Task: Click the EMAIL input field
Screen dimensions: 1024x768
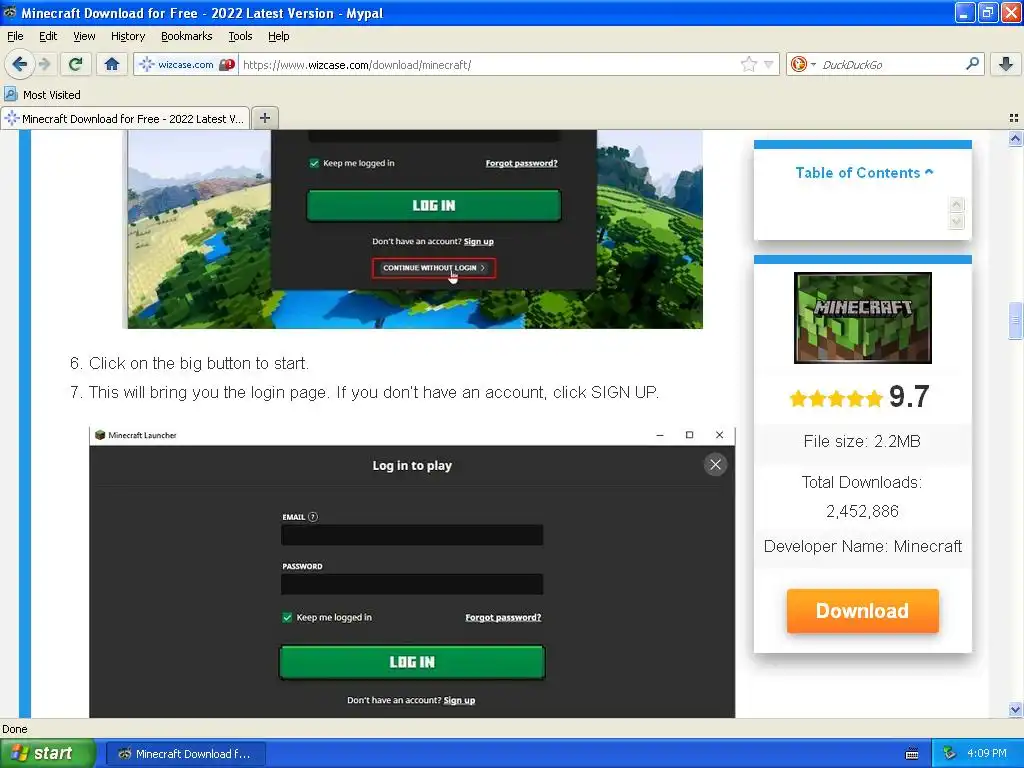Action: [411, 535]
